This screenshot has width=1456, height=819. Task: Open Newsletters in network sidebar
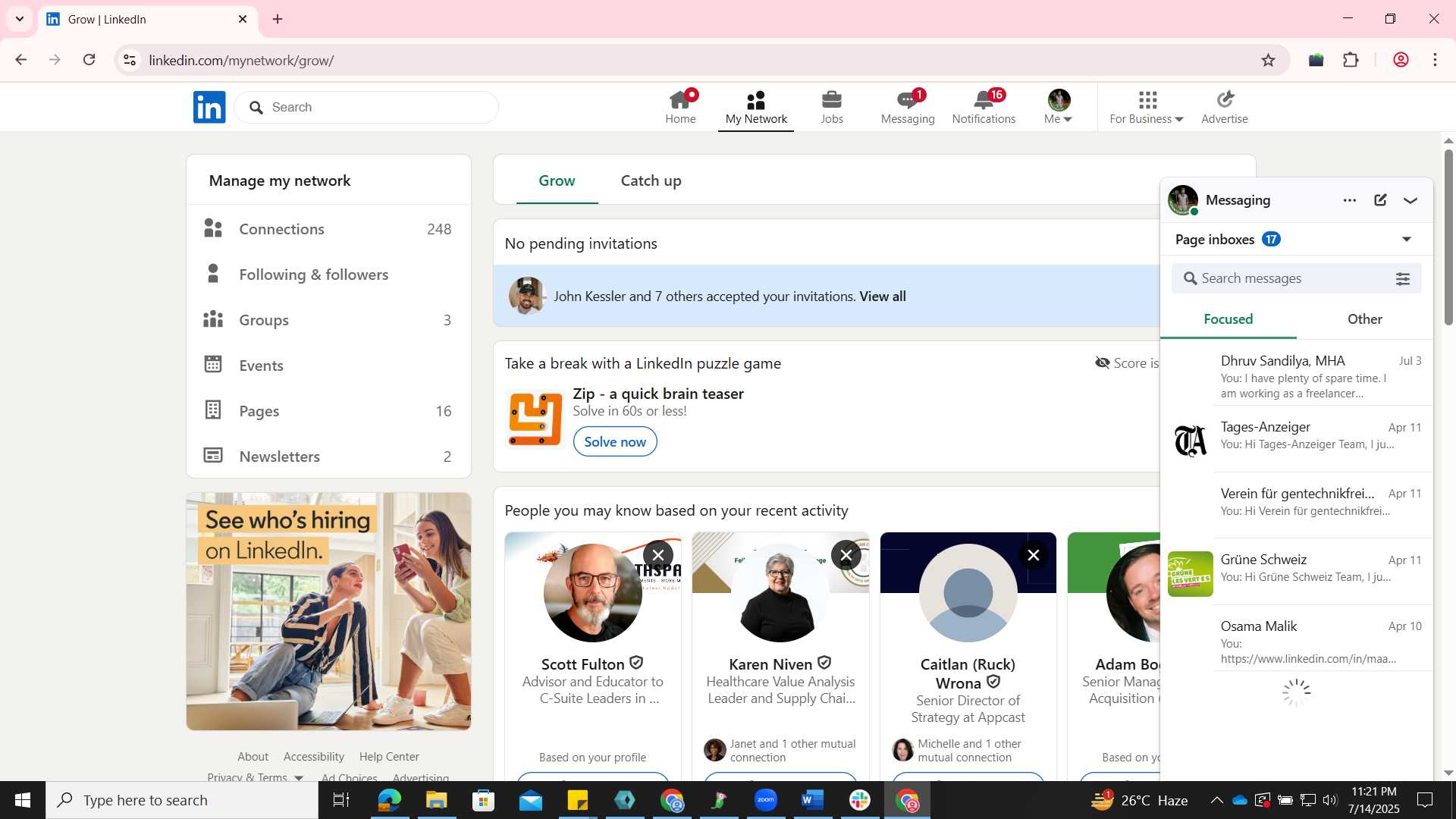[x=328, y=457]
